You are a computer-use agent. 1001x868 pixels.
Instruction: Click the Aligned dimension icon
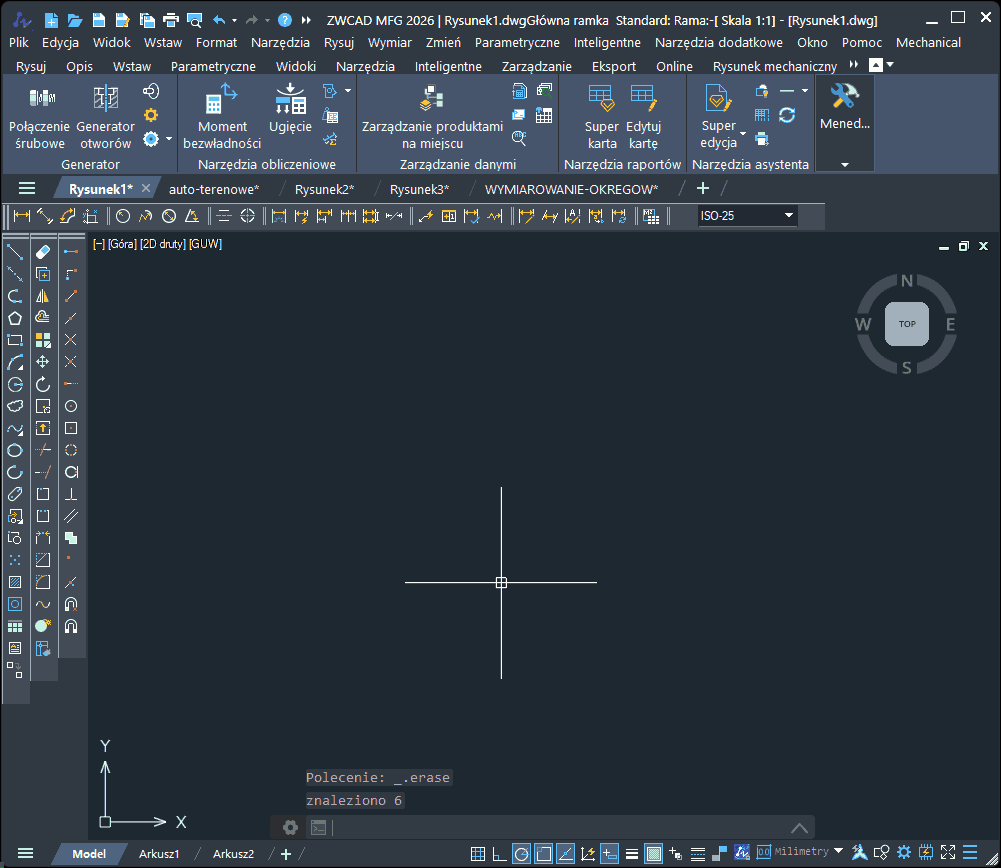[x=45, y=216]
